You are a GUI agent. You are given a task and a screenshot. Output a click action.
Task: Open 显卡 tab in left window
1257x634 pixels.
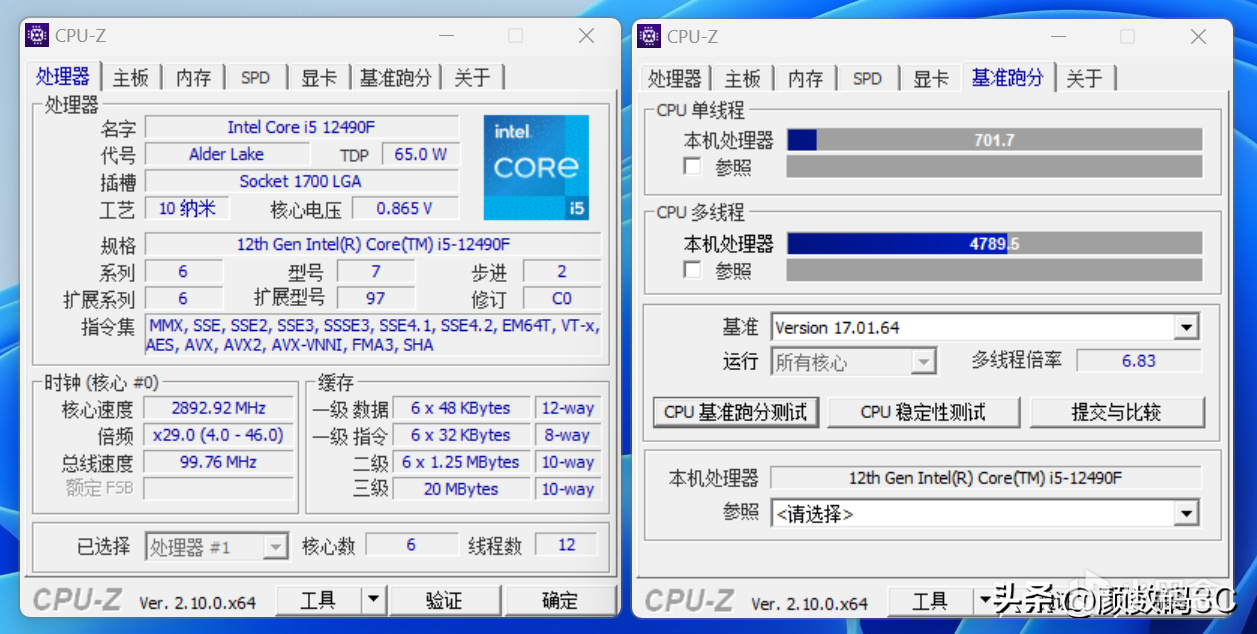[319, 78]
